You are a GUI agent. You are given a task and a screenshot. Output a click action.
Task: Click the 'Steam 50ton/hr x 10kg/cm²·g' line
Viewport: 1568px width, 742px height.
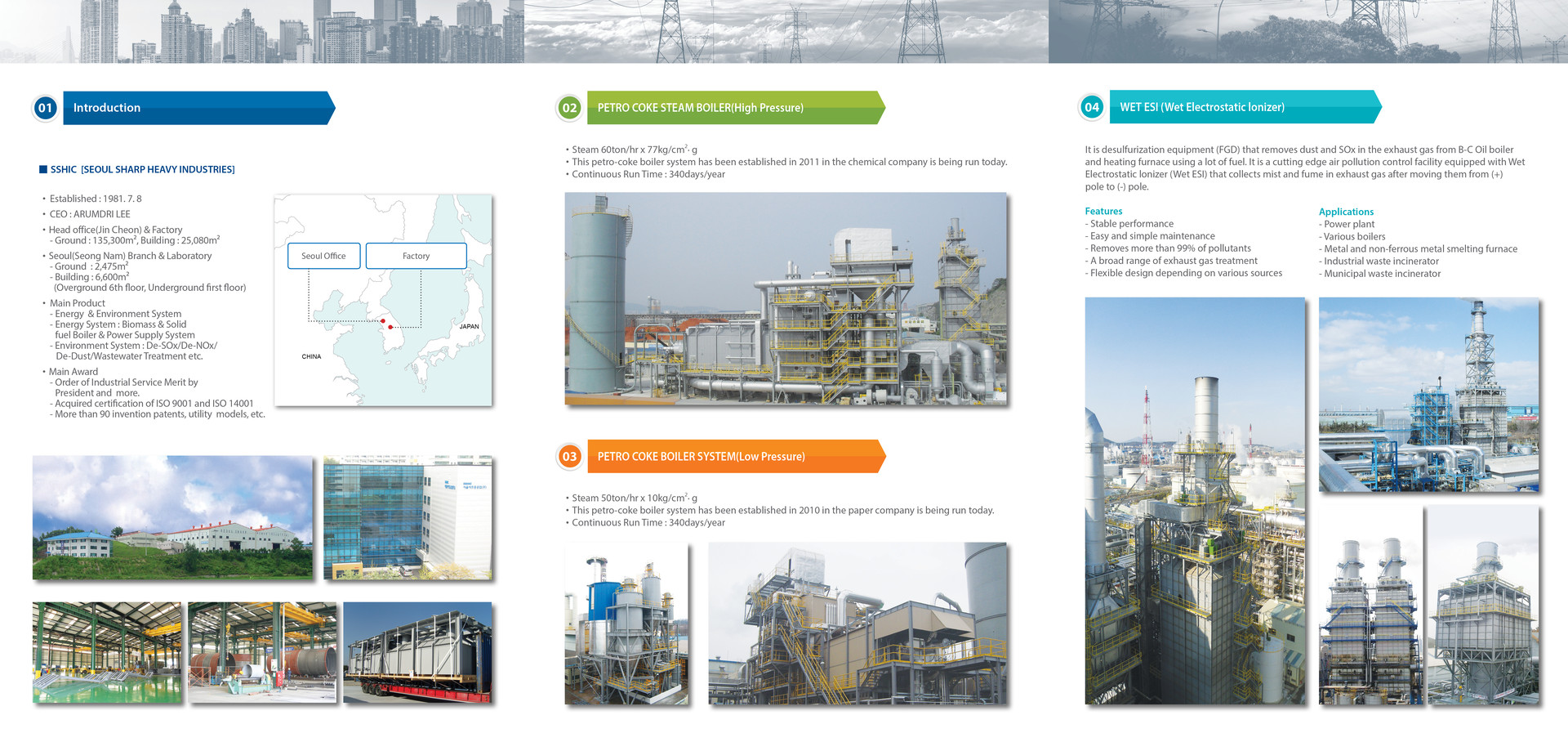pyautogui.click(x=635, y=498)
